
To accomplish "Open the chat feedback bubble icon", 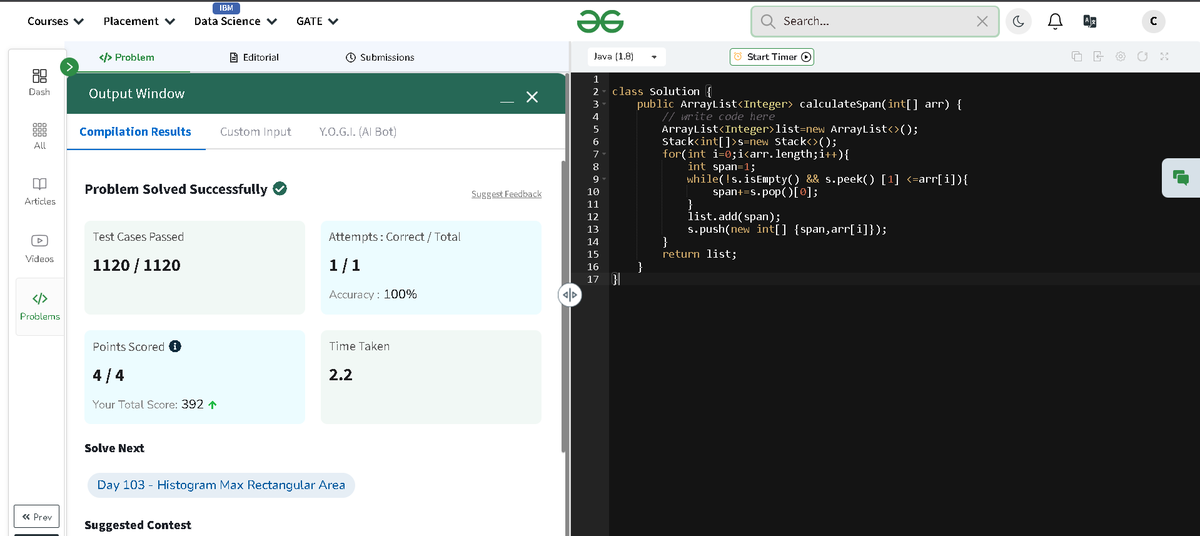I will point(1180,178).
